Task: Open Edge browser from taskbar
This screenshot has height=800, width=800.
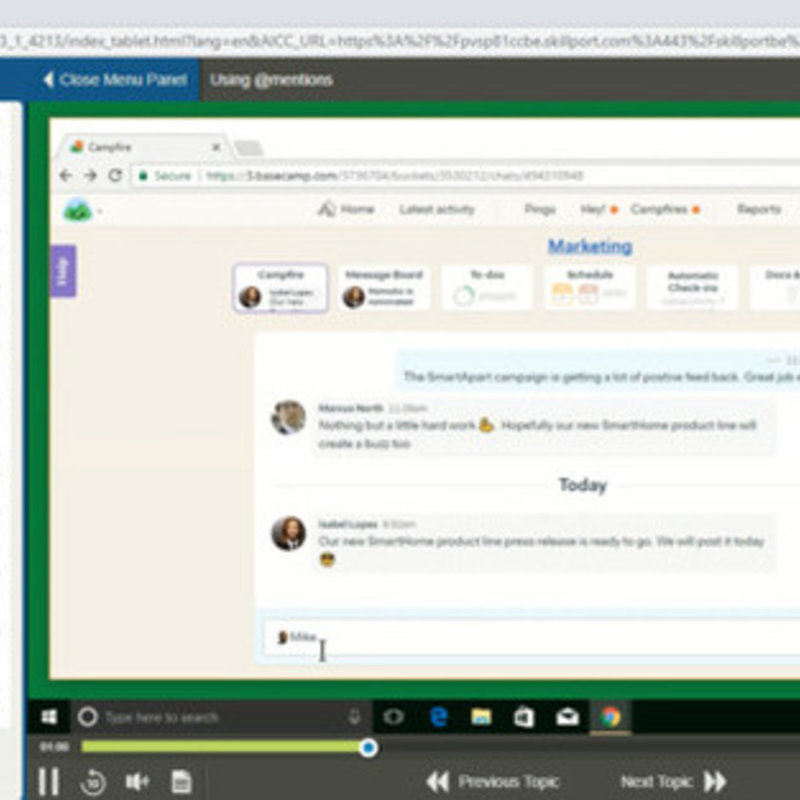Action: pos(438,717)
